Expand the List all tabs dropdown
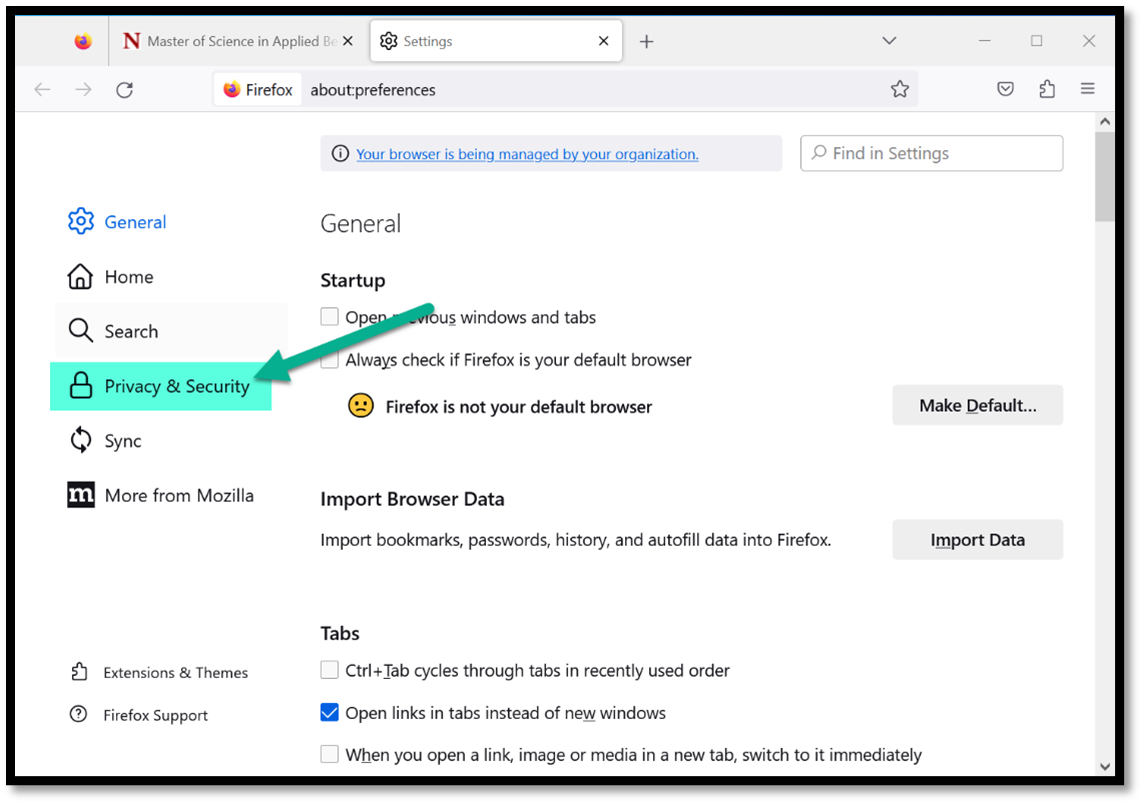This screenshot has width=1143, height=804. click(x=888, y=42)
